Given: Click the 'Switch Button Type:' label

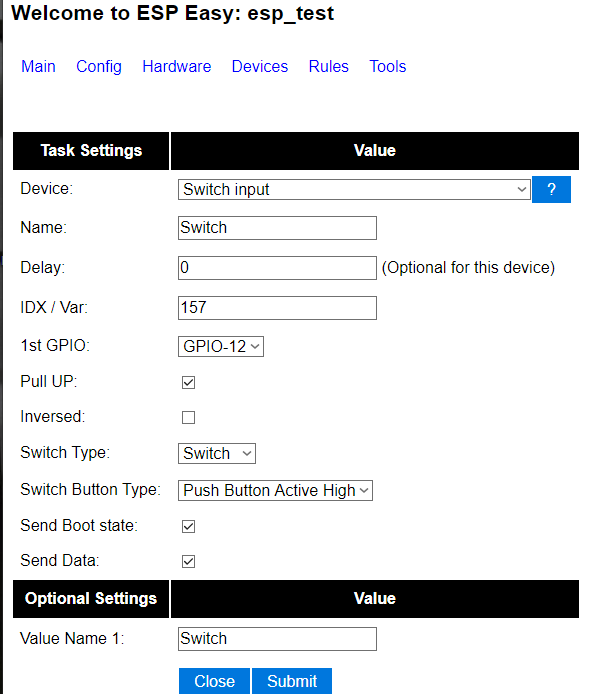Looking at the screenshot, I should (90, 490).
